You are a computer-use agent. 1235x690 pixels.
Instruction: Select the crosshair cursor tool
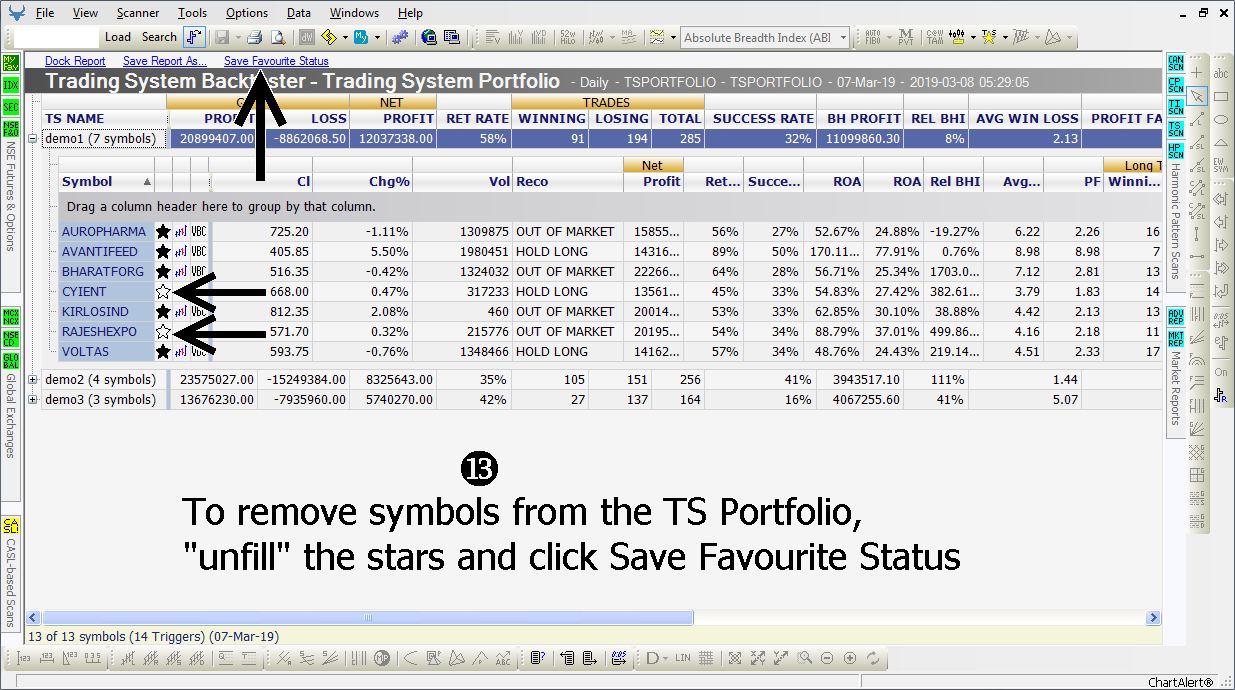point(1197,73)
